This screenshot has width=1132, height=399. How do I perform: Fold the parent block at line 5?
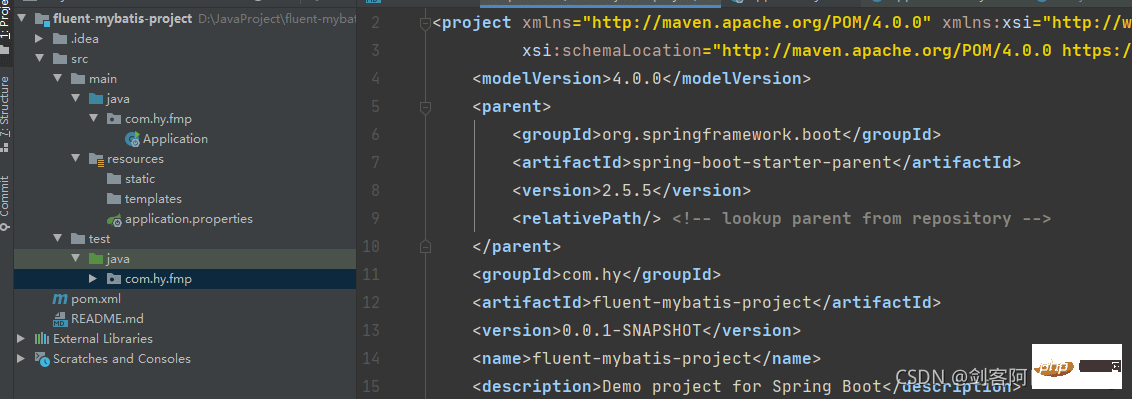tap(425, 108)
